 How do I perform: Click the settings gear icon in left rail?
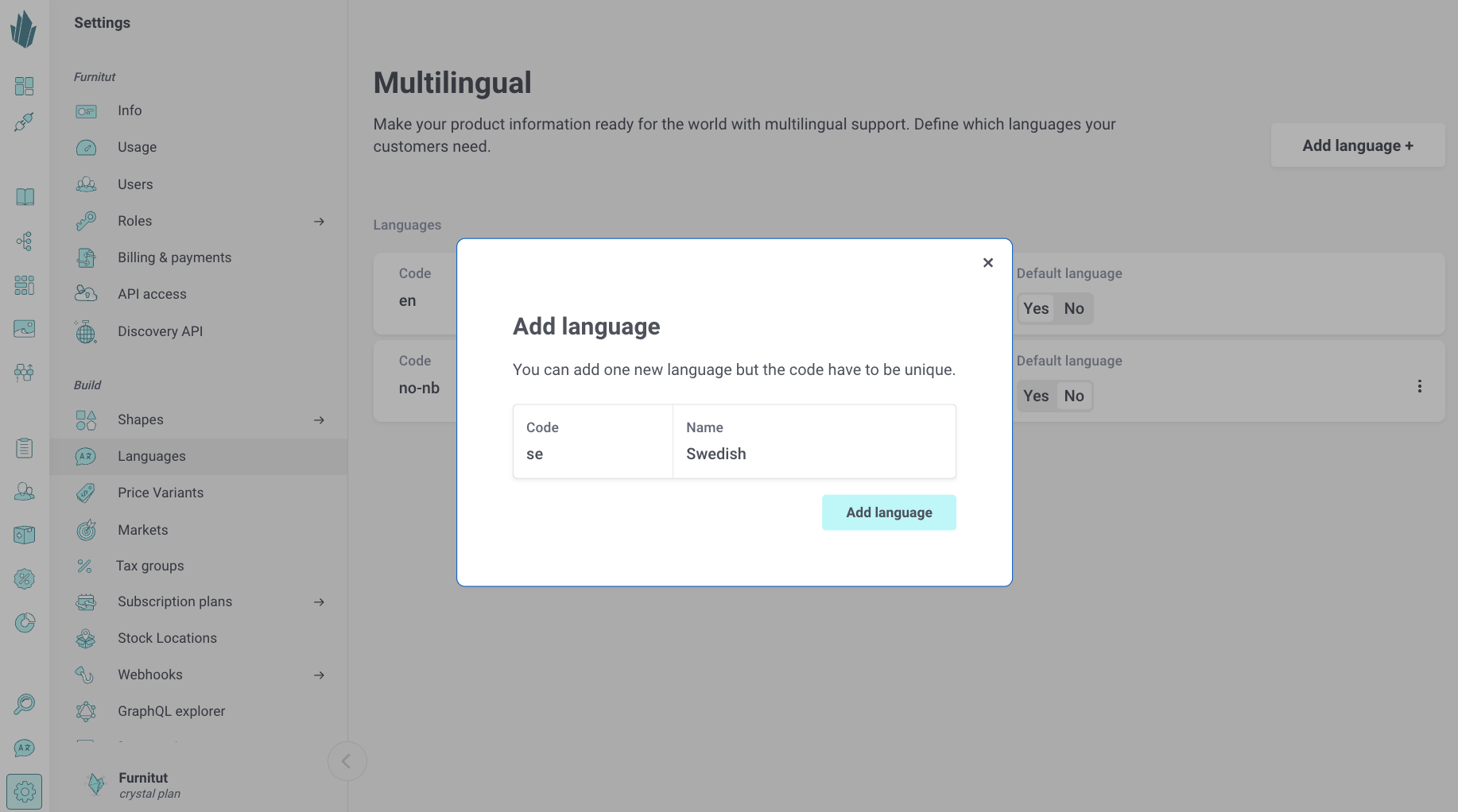(25, 791)
